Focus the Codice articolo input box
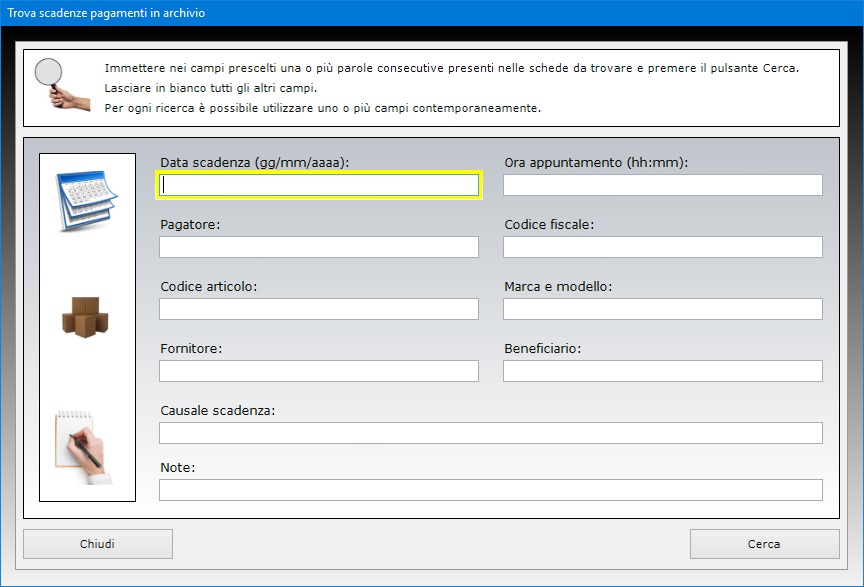 [x=319, y=309]
